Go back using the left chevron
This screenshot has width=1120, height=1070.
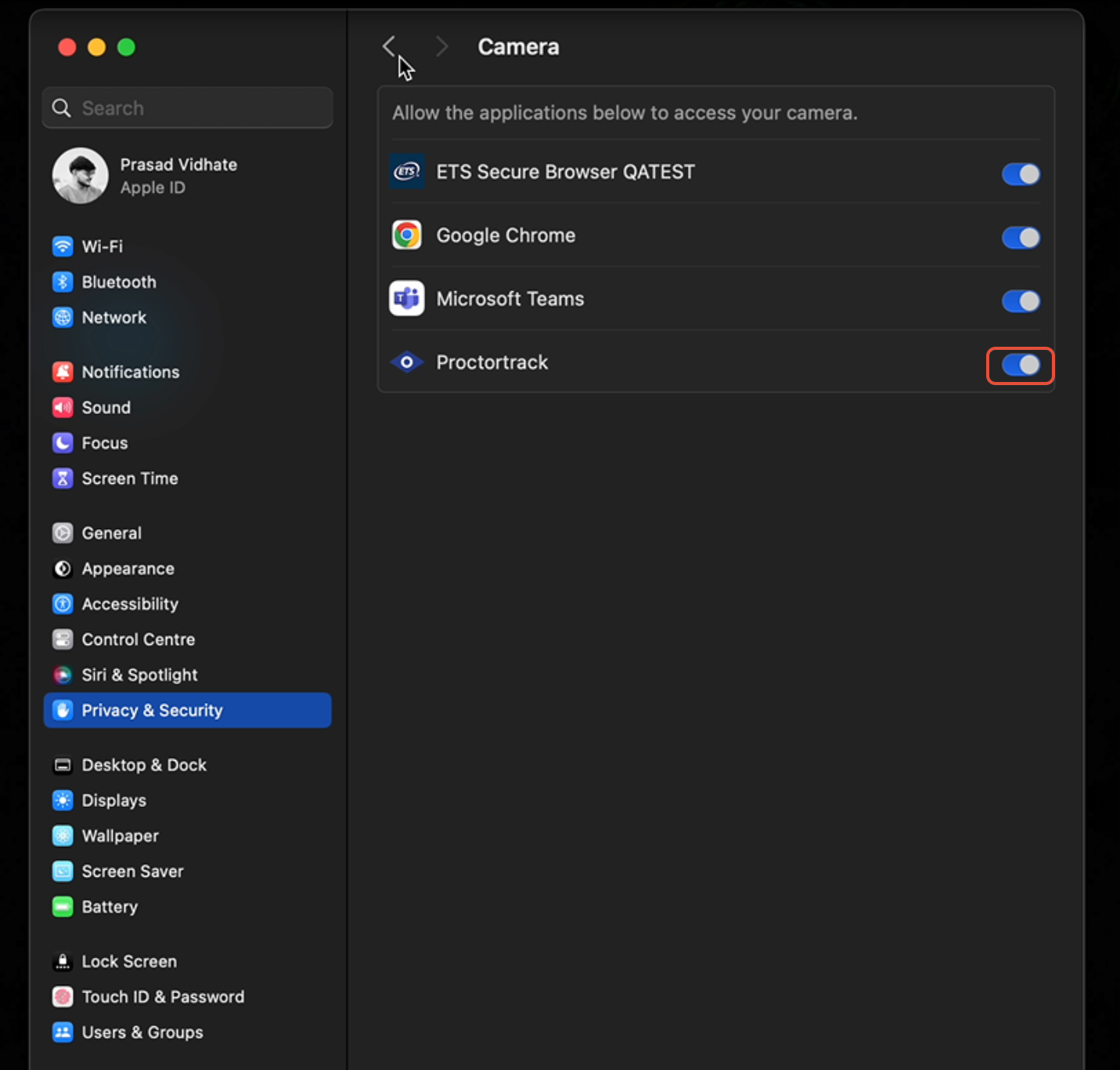pos(389,46)
